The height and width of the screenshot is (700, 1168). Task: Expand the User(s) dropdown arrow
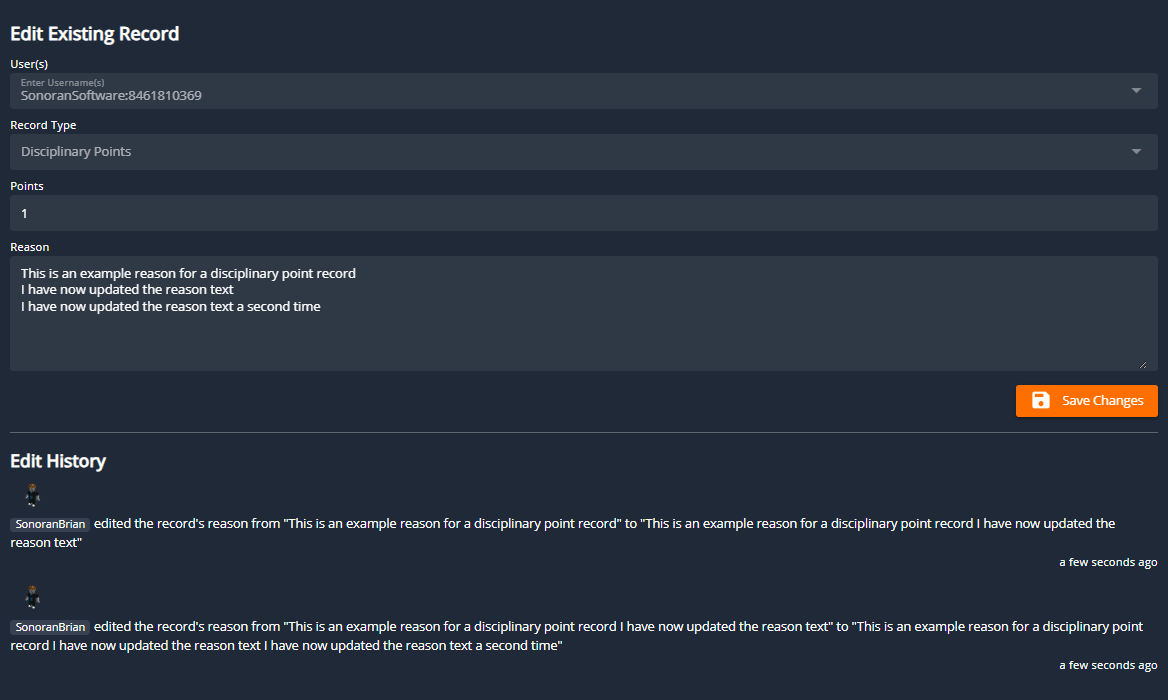coord(1136,91)
